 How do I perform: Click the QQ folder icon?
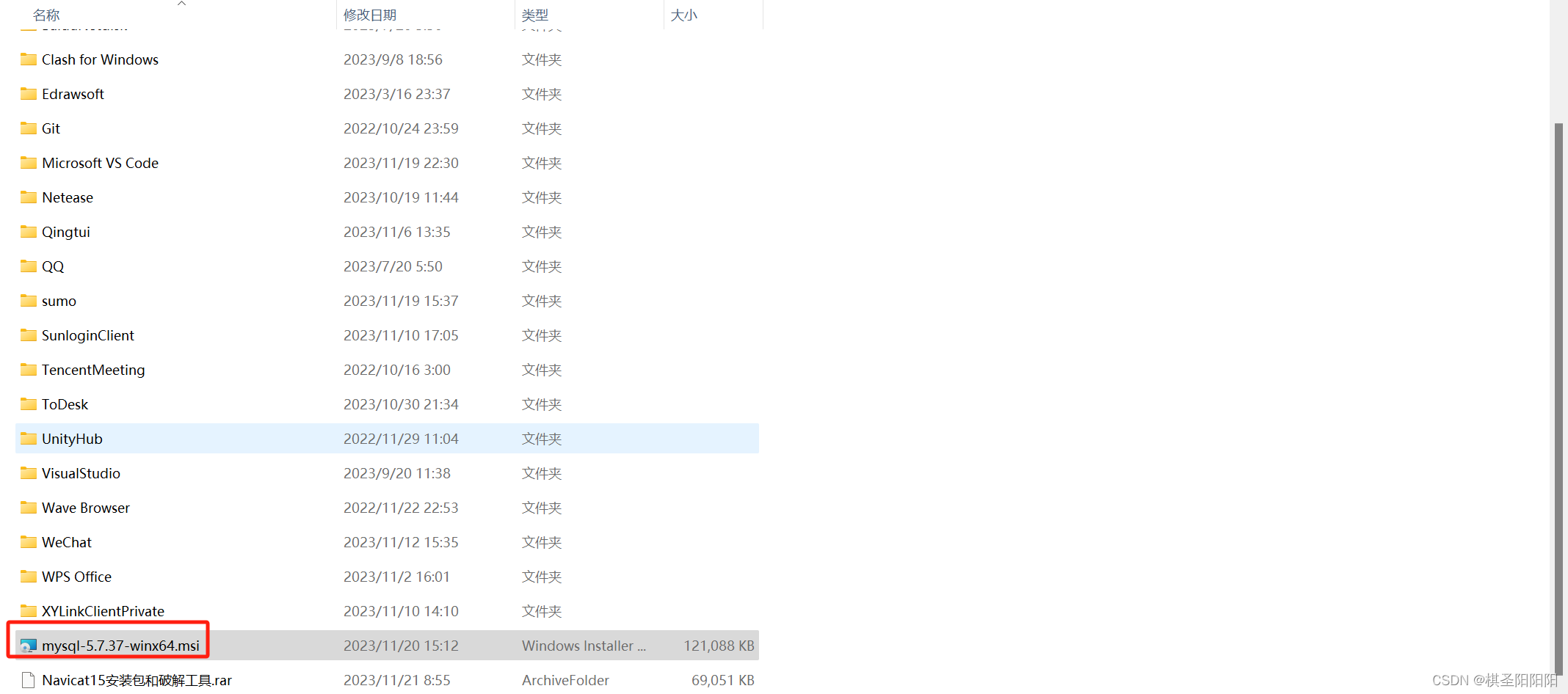(x=29, y=266)
